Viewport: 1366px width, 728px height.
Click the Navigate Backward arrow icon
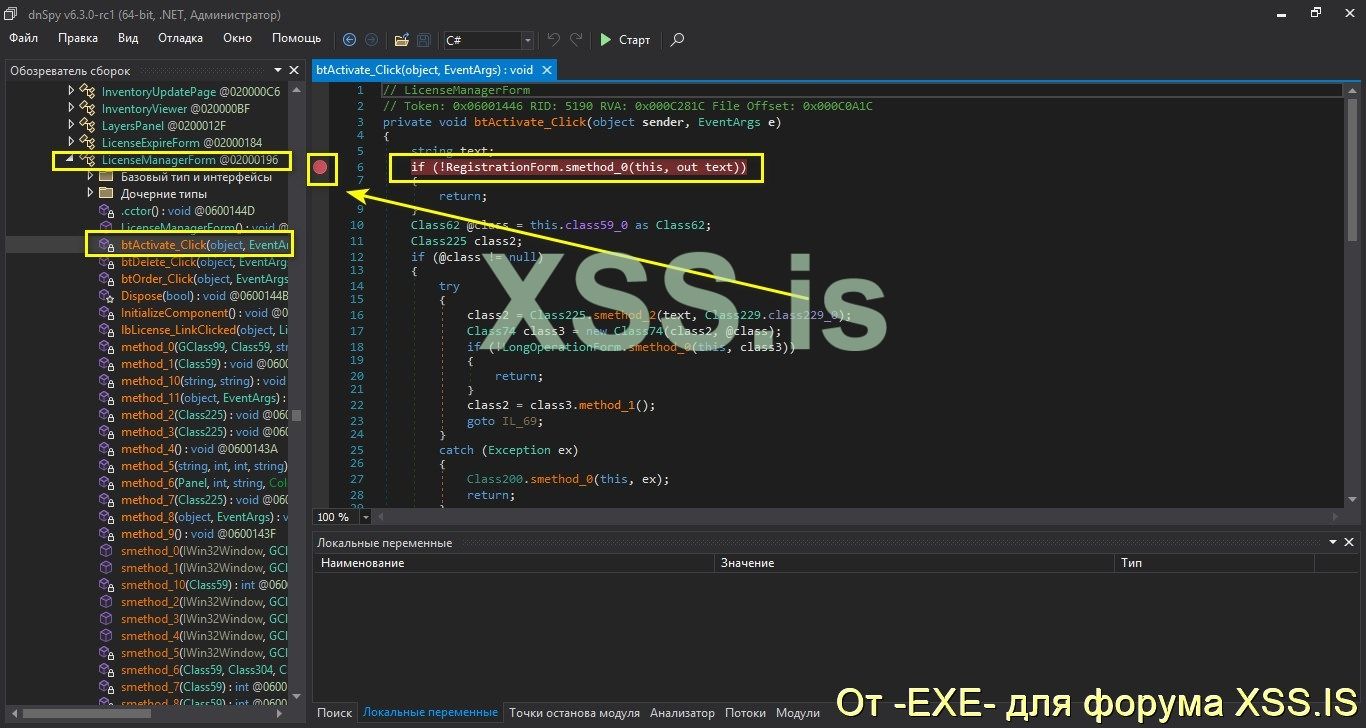coord(349,40)
